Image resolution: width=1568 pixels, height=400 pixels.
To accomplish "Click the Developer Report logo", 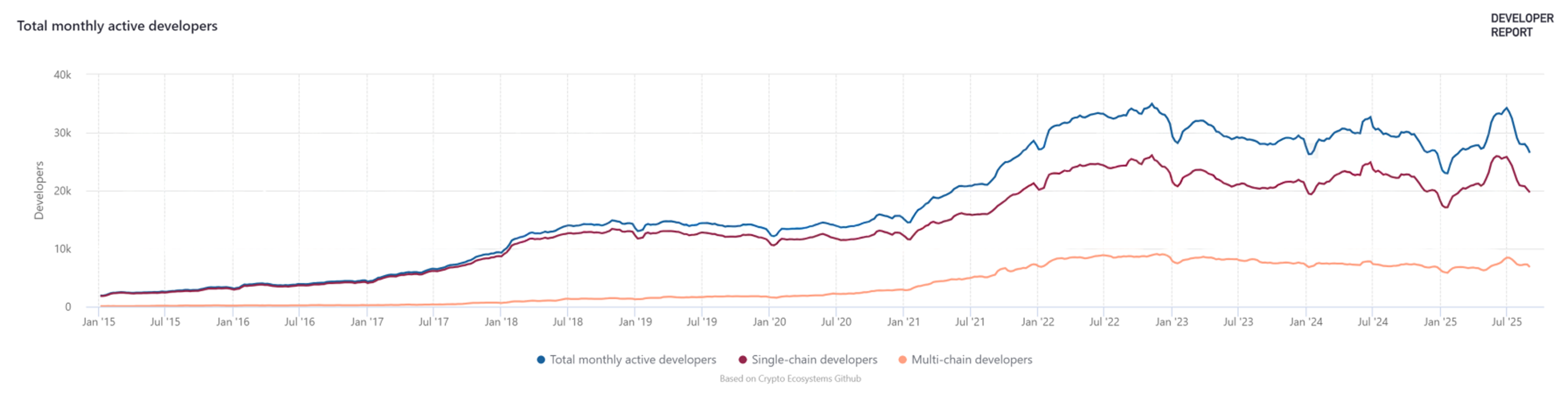I will tap(1522, 26).
